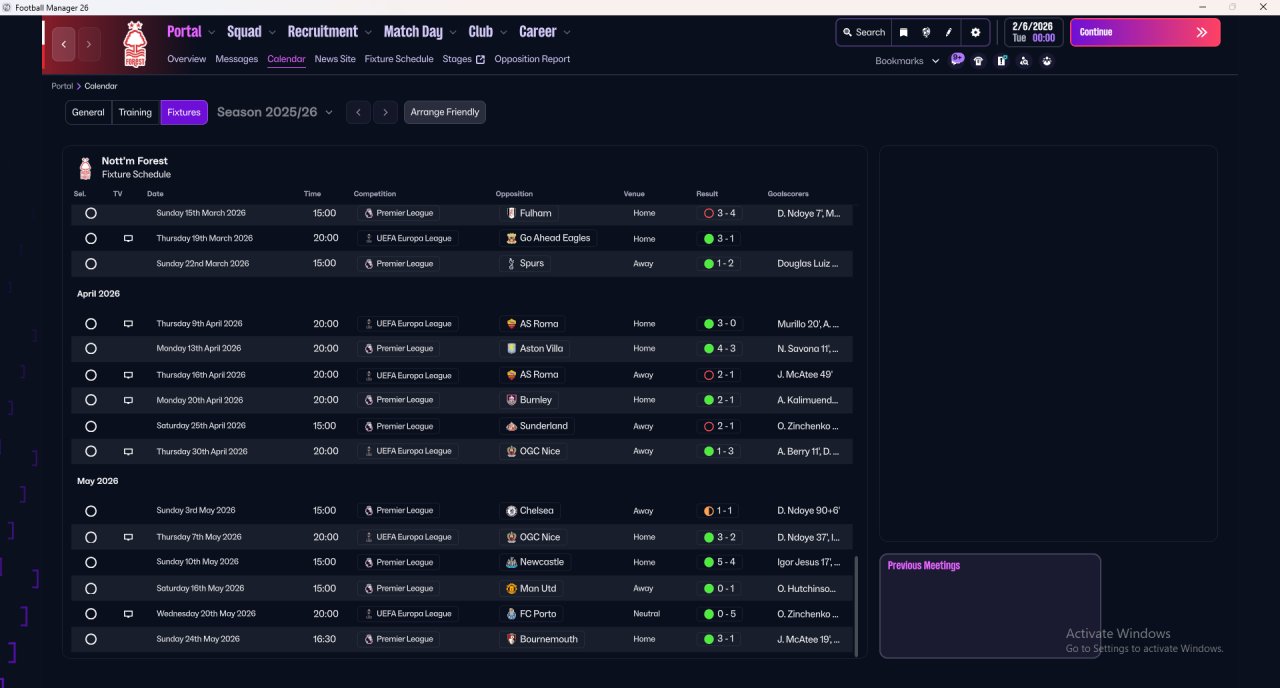Open the Messages submenu item

(x=237, y=59)
